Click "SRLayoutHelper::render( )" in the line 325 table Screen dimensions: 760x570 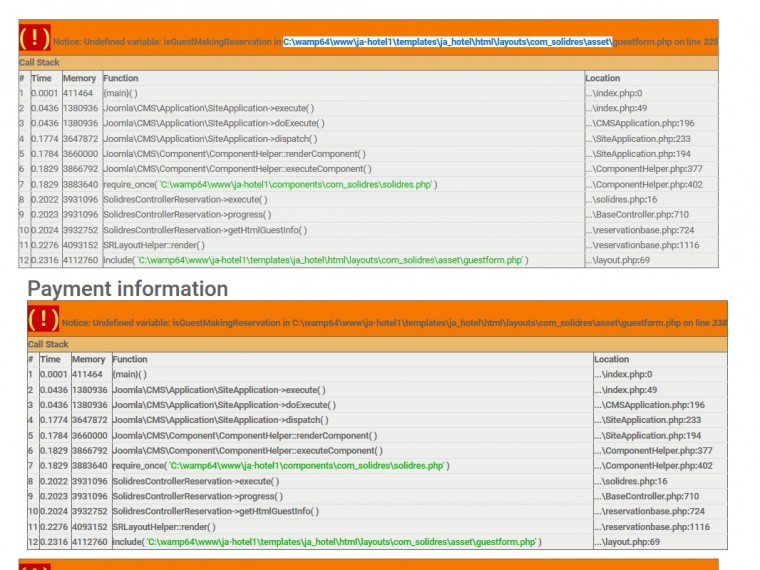[154, 245]
